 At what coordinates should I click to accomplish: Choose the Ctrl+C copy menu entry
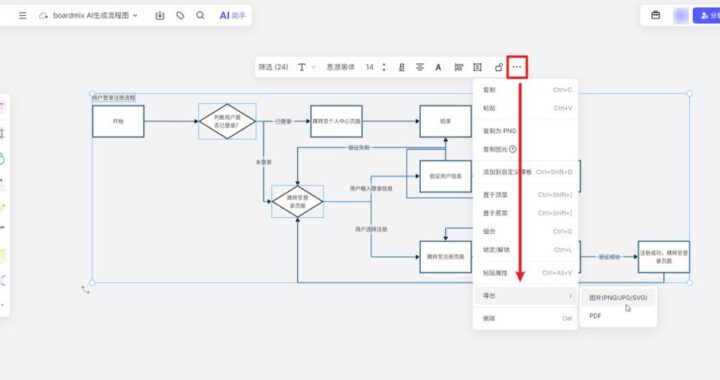tap(526, 89)
